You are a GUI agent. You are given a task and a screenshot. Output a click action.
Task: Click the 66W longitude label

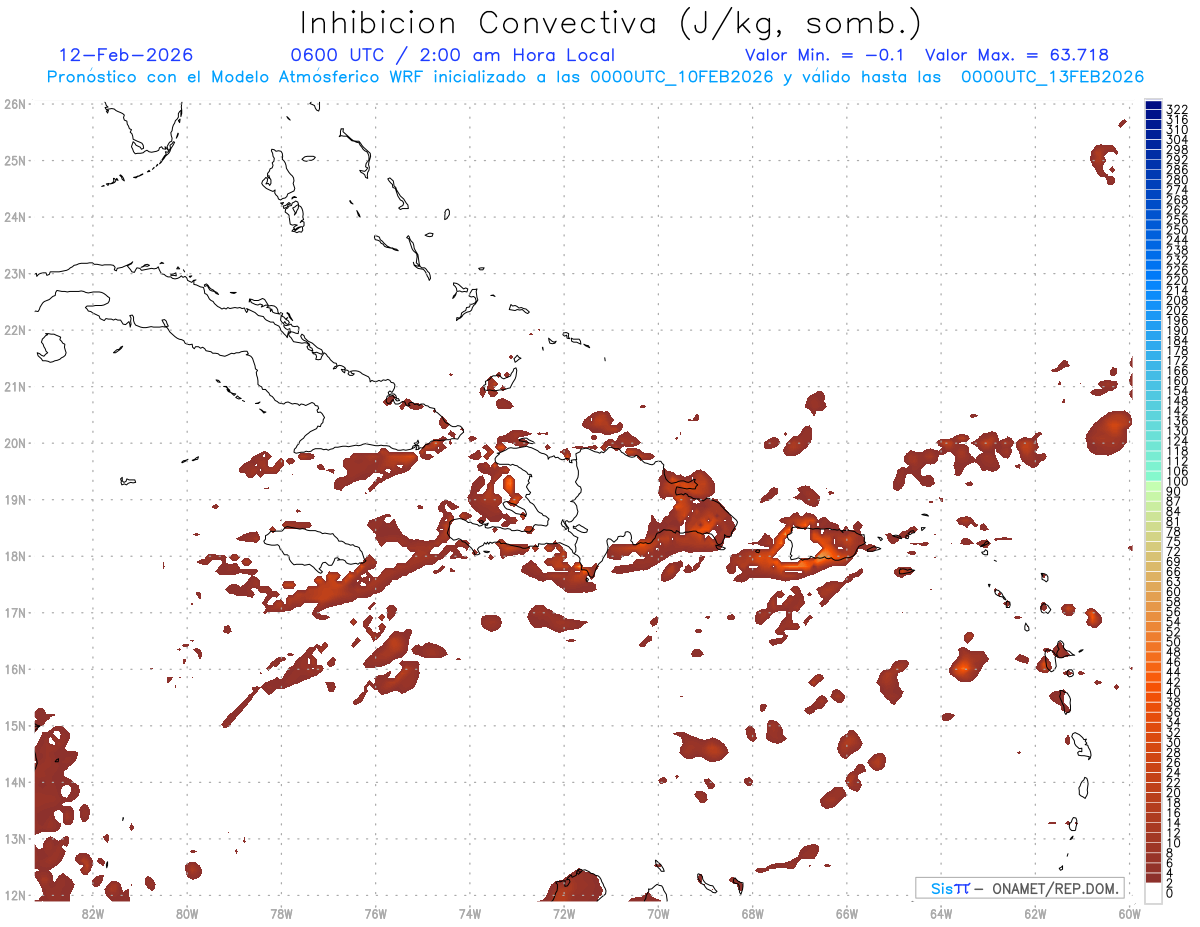click(x=847, y=913)
